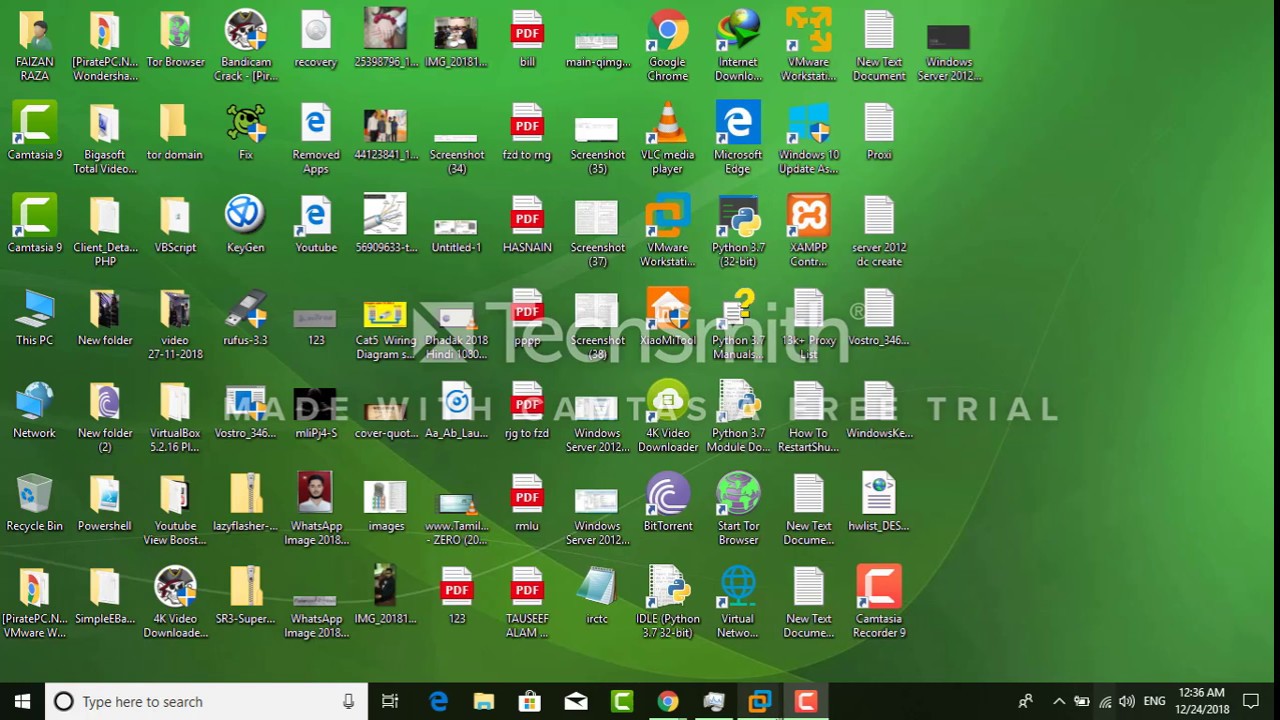This screenshot has width=1280, height=720.
Task: Select the irctc notepad file
Action: tap(597, 597)
